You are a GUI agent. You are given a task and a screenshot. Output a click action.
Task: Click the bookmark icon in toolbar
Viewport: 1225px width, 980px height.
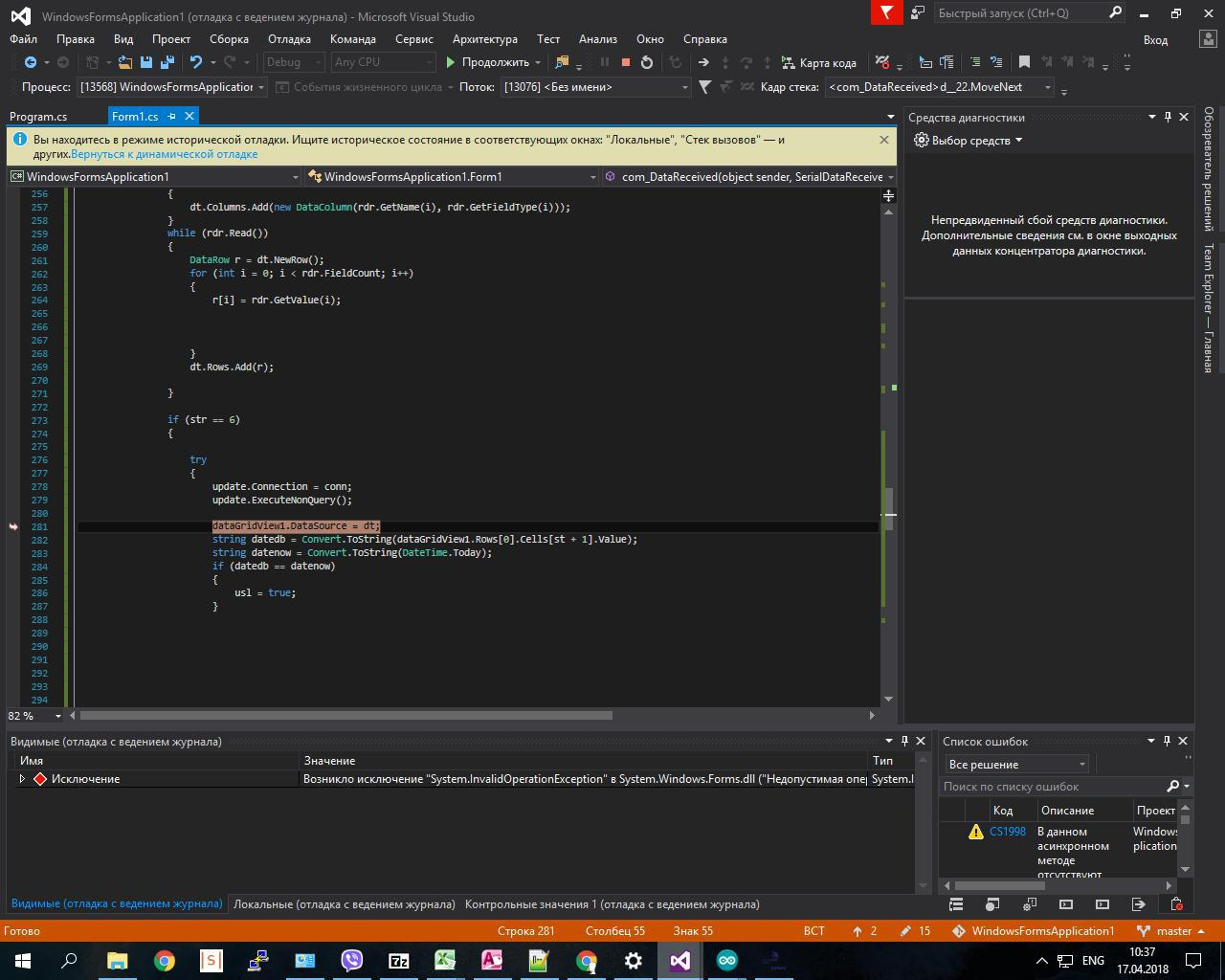point(1024,62)
